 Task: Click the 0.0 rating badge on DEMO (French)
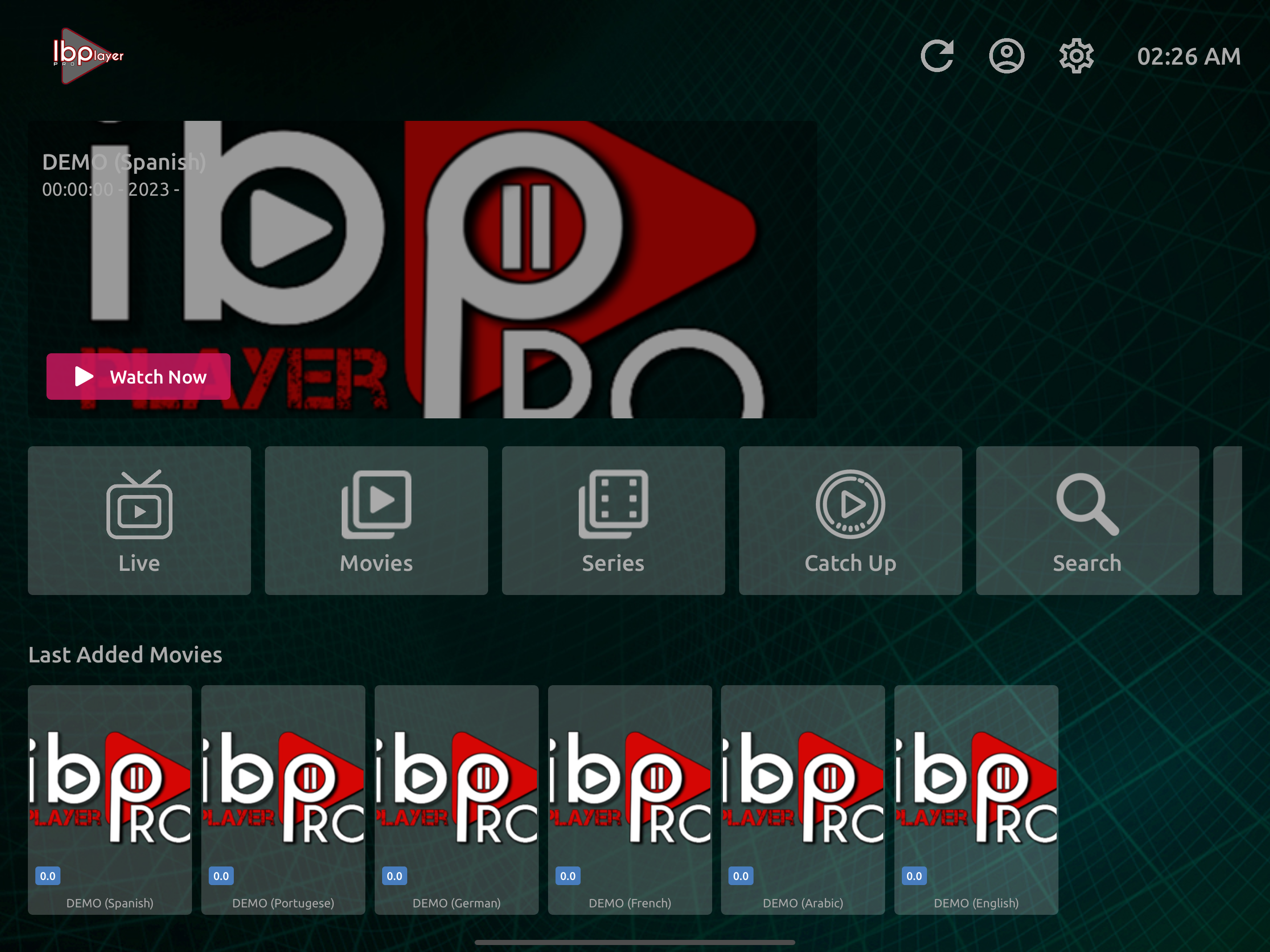pos(568,876)
